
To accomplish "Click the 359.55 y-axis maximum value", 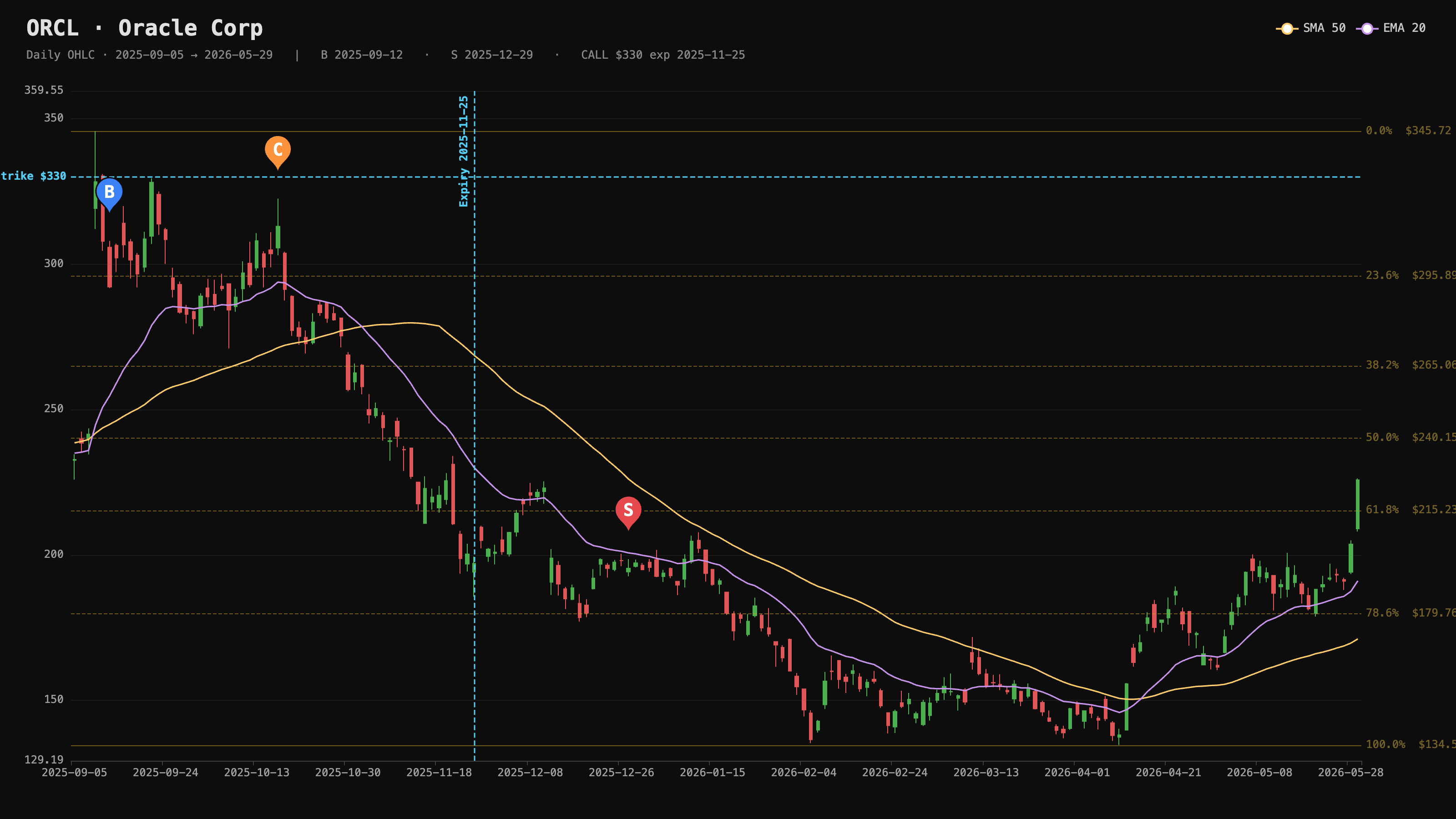I will coord(44,91).
